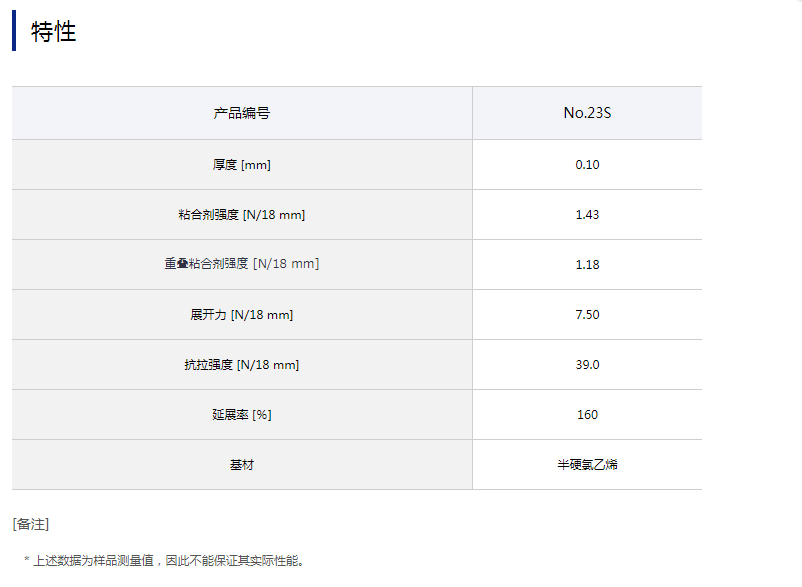The height and width of the screenshot is (587, 802).
Task: Click the [备注] notes label
Action: click(x=31, y=524)
